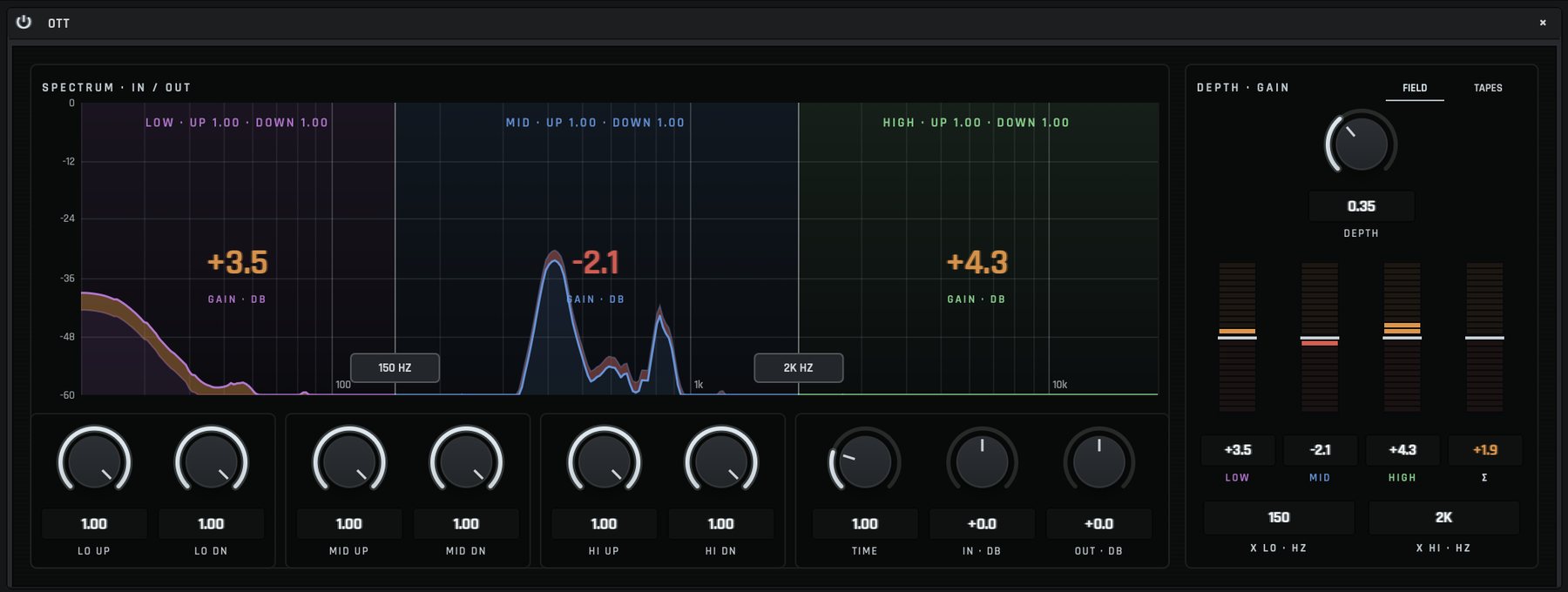Select the HIGH +4.3 gain readout box
The width and height of the screenshot is (1568, 592).
coord(1402,450)
